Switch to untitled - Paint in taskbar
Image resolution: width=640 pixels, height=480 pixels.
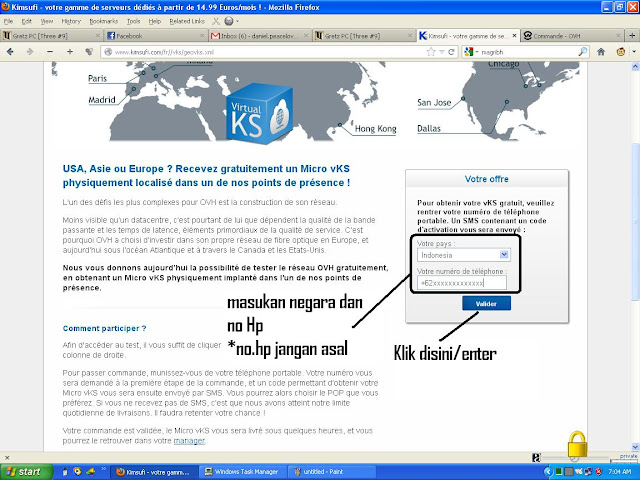(x=331, y=472)
